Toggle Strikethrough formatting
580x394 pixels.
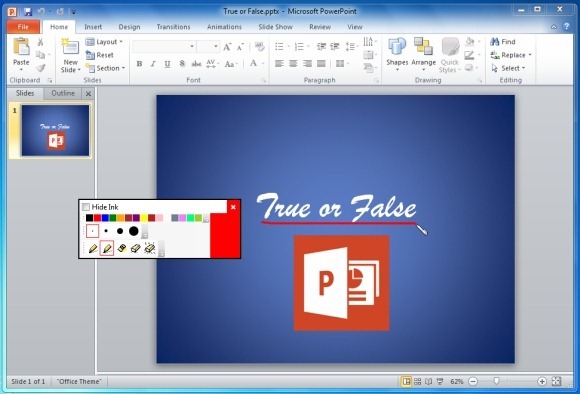[x=196, y=64]
